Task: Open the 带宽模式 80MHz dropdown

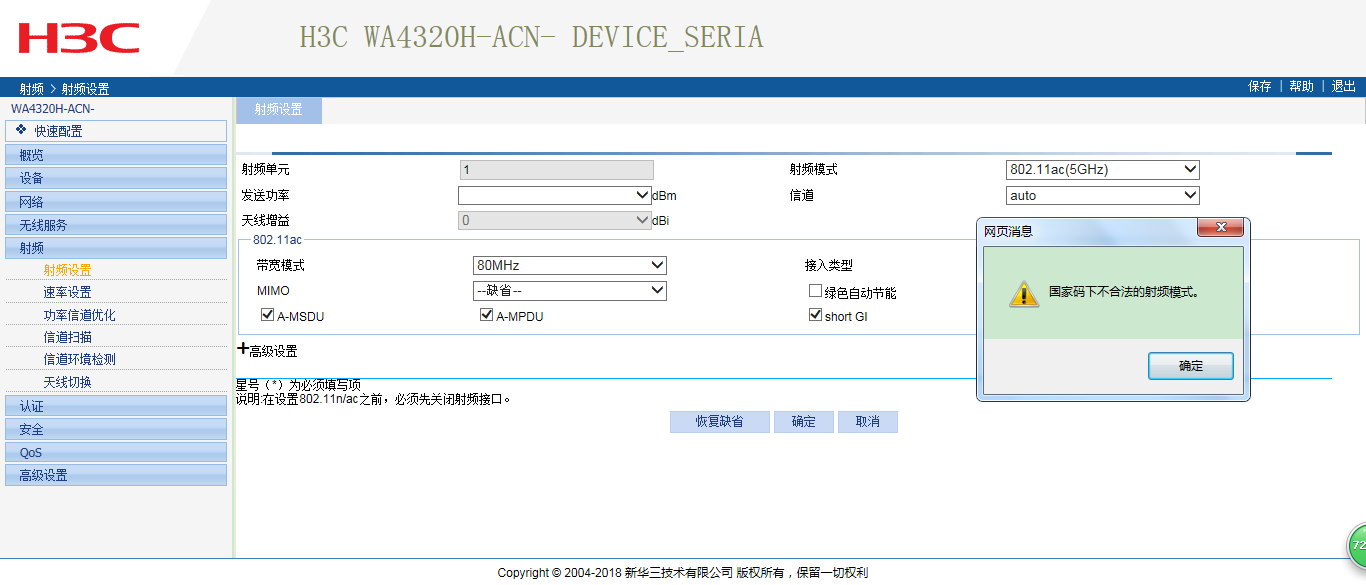Action: point(570,266)
